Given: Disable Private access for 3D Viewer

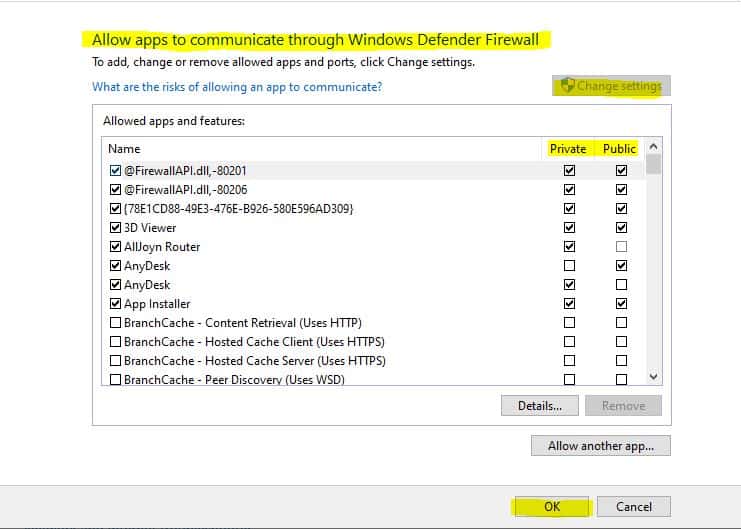Looking at the screenshot, I should pos(569,227).
